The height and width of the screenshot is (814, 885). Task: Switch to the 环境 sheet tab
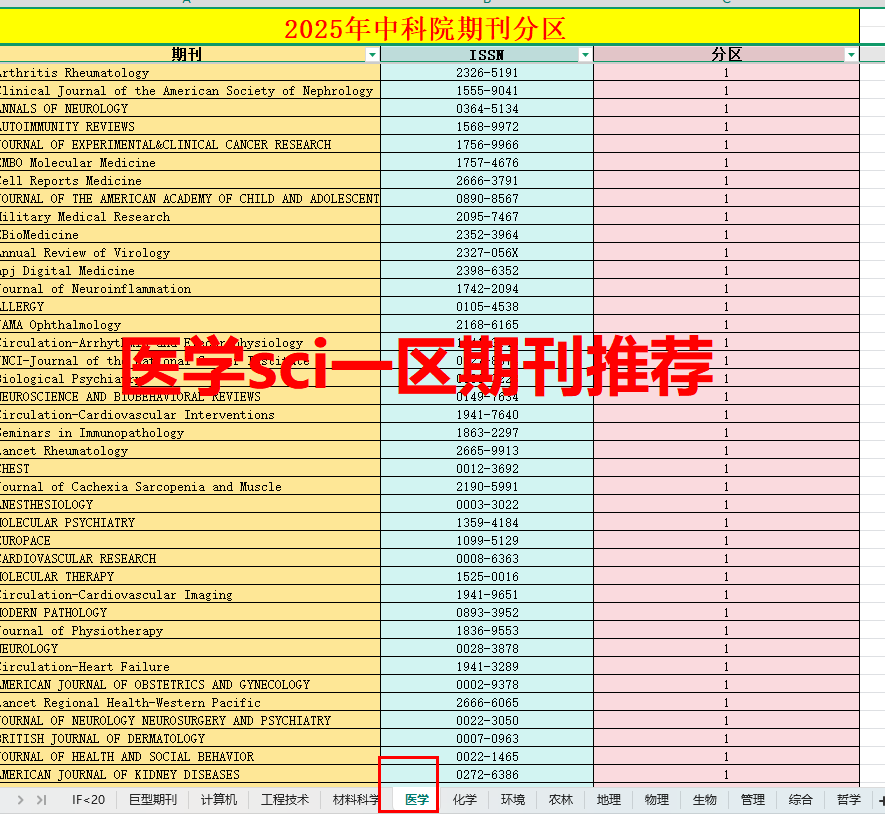click(512, 799)
